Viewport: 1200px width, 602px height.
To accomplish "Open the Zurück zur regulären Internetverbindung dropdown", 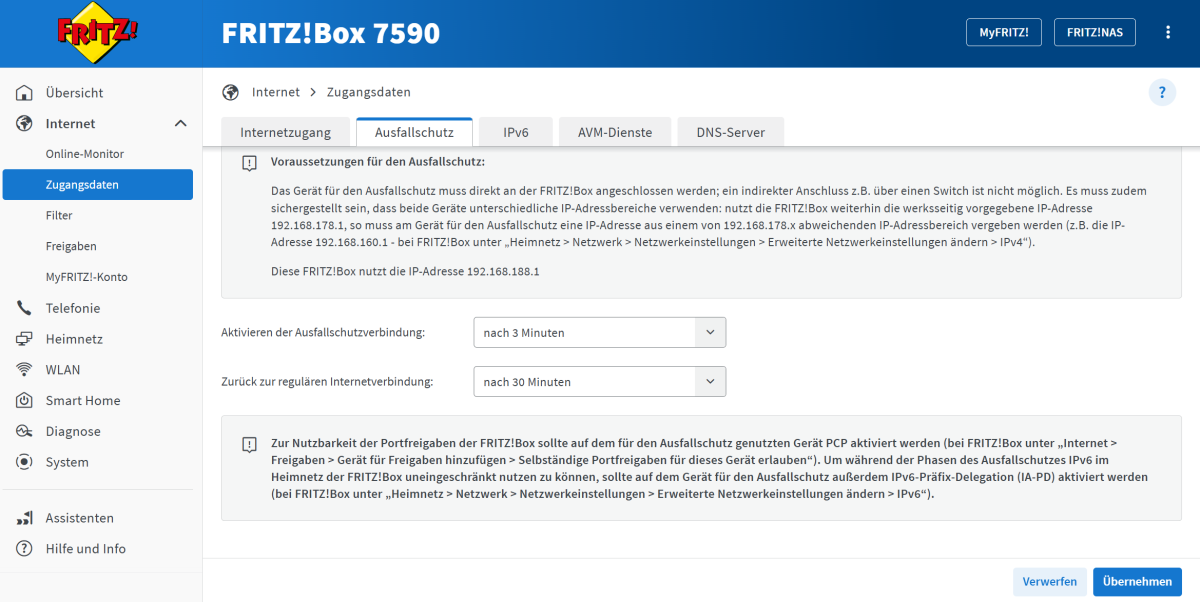I will click(x=599, y=382).
